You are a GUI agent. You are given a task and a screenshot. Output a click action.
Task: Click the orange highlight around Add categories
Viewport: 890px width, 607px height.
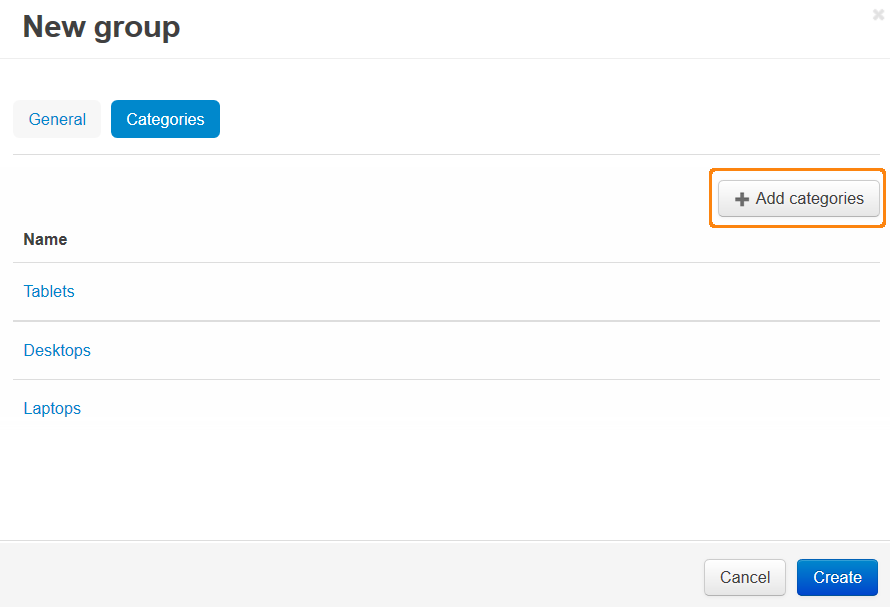(797, 170)
